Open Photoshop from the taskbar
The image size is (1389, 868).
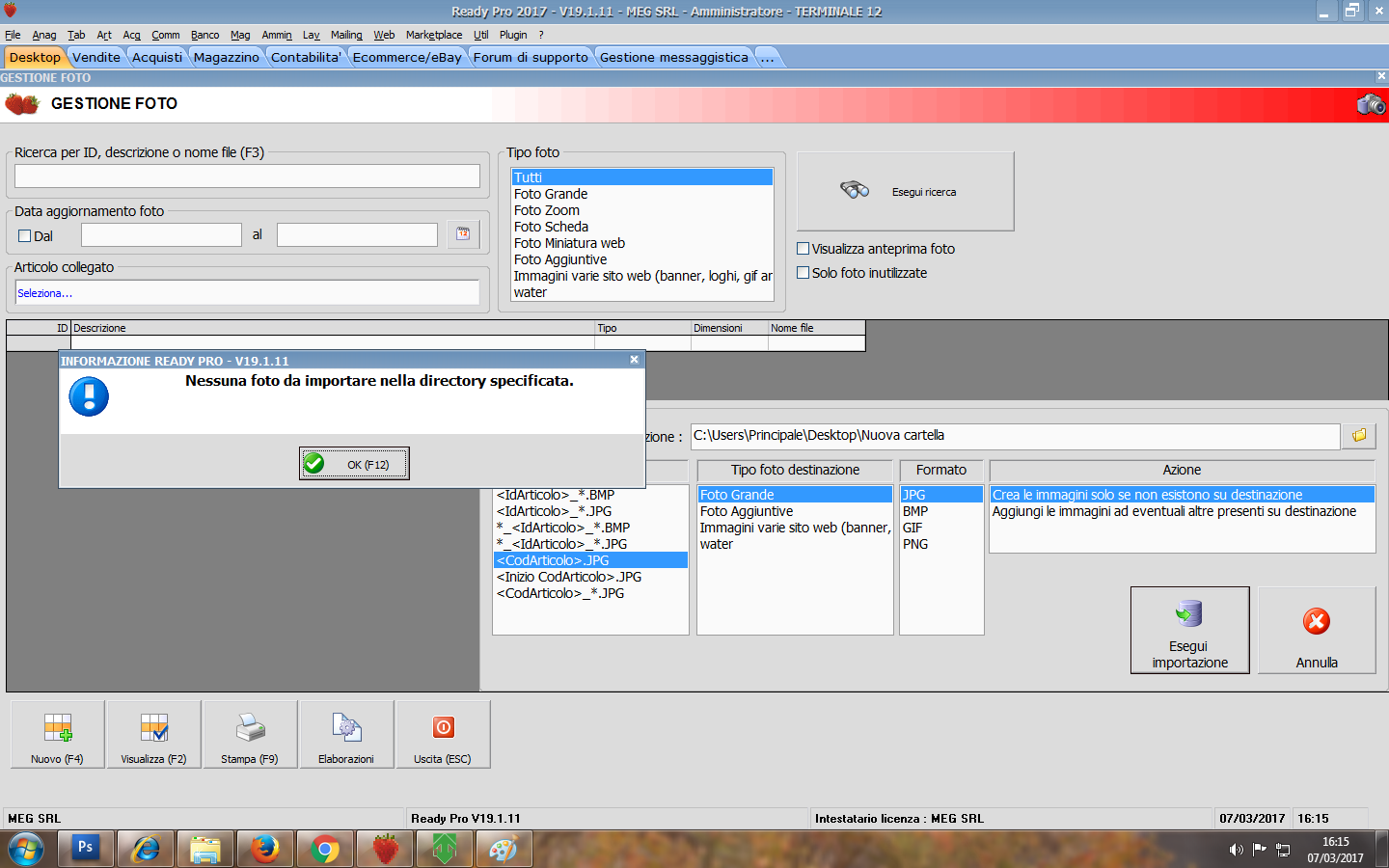click(x=86, y=849)
